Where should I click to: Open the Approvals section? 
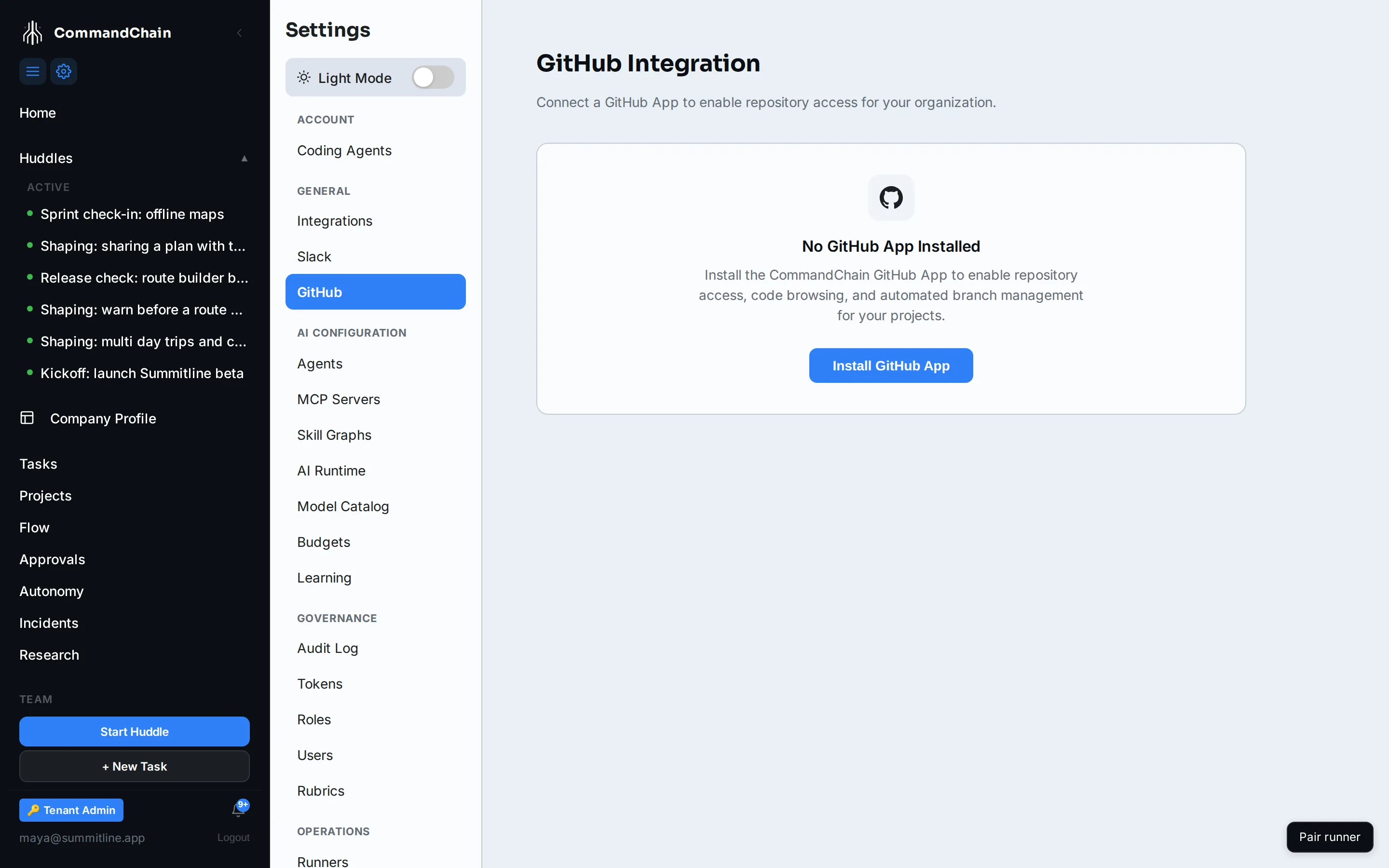52,559
